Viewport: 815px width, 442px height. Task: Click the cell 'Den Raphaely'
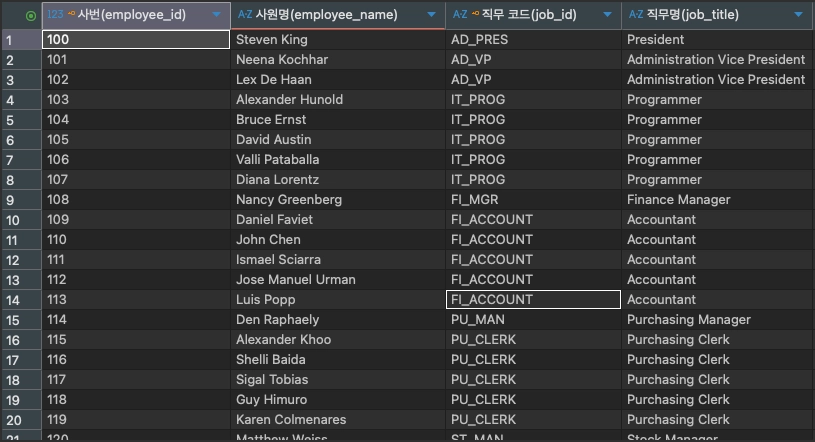tap(338, 320)
